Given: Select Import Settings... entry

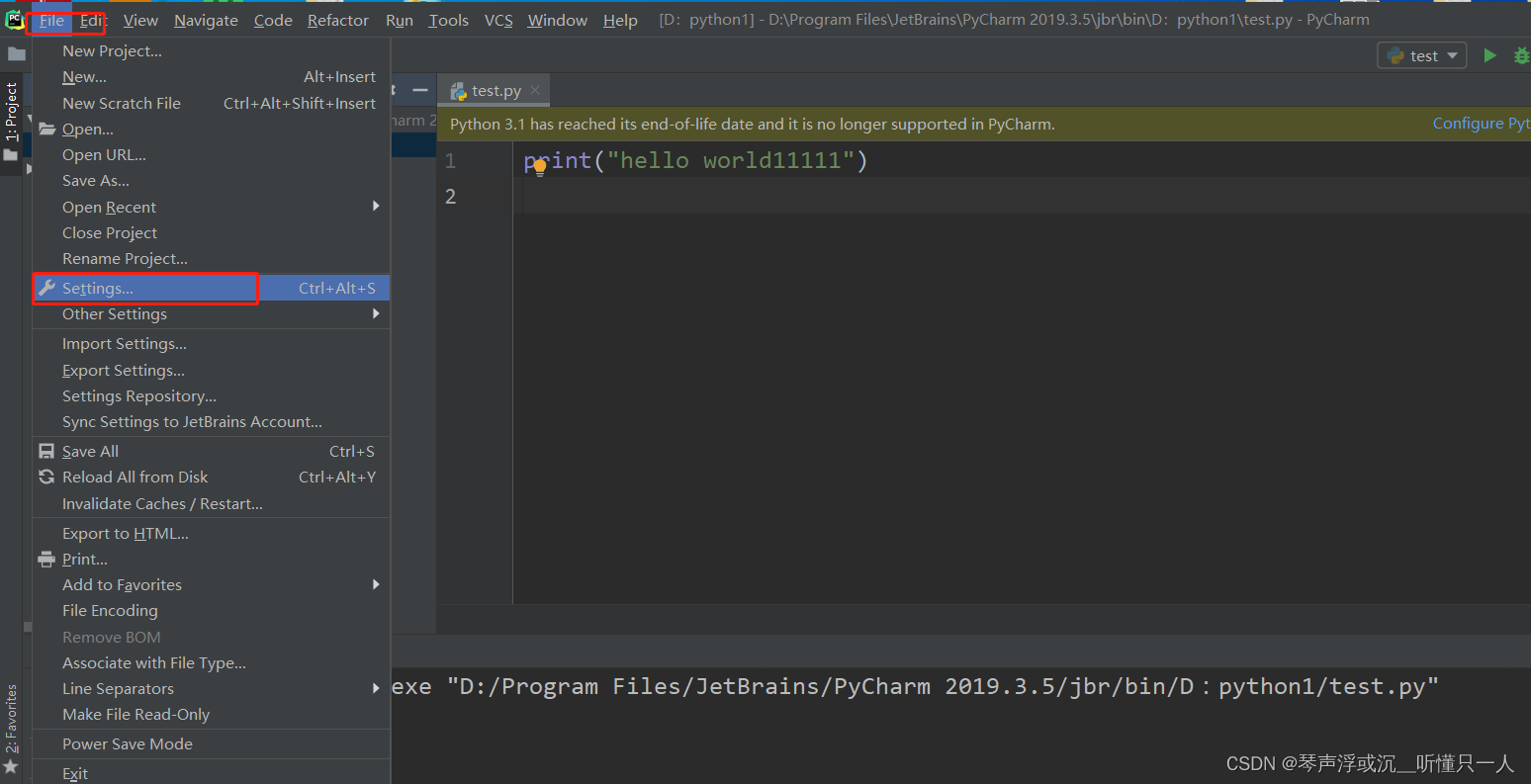Looking at the screenshot, I should click(x=212, y=343).
